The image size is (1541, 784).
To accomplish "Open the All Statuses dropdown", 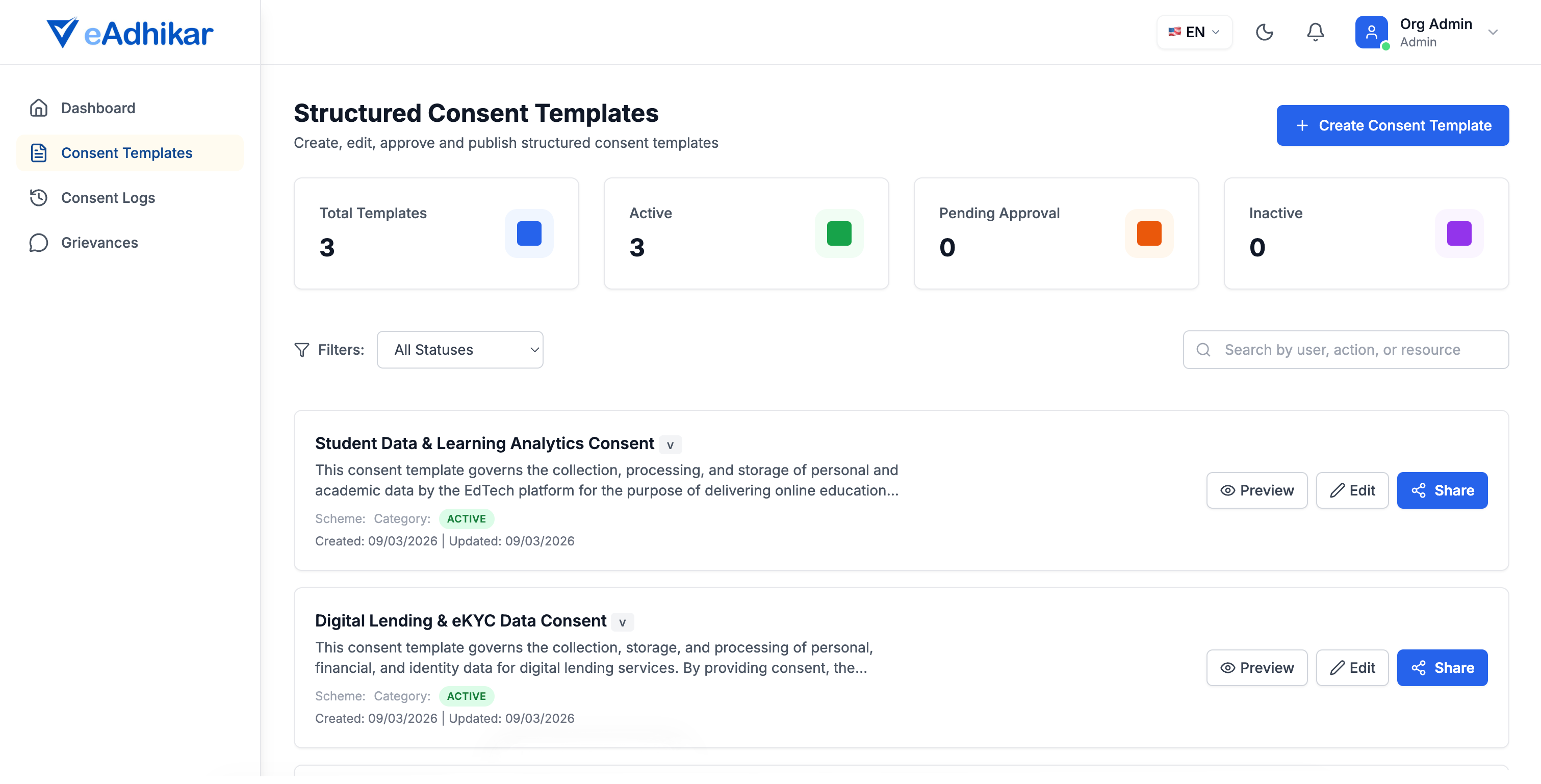I will 460,349.
